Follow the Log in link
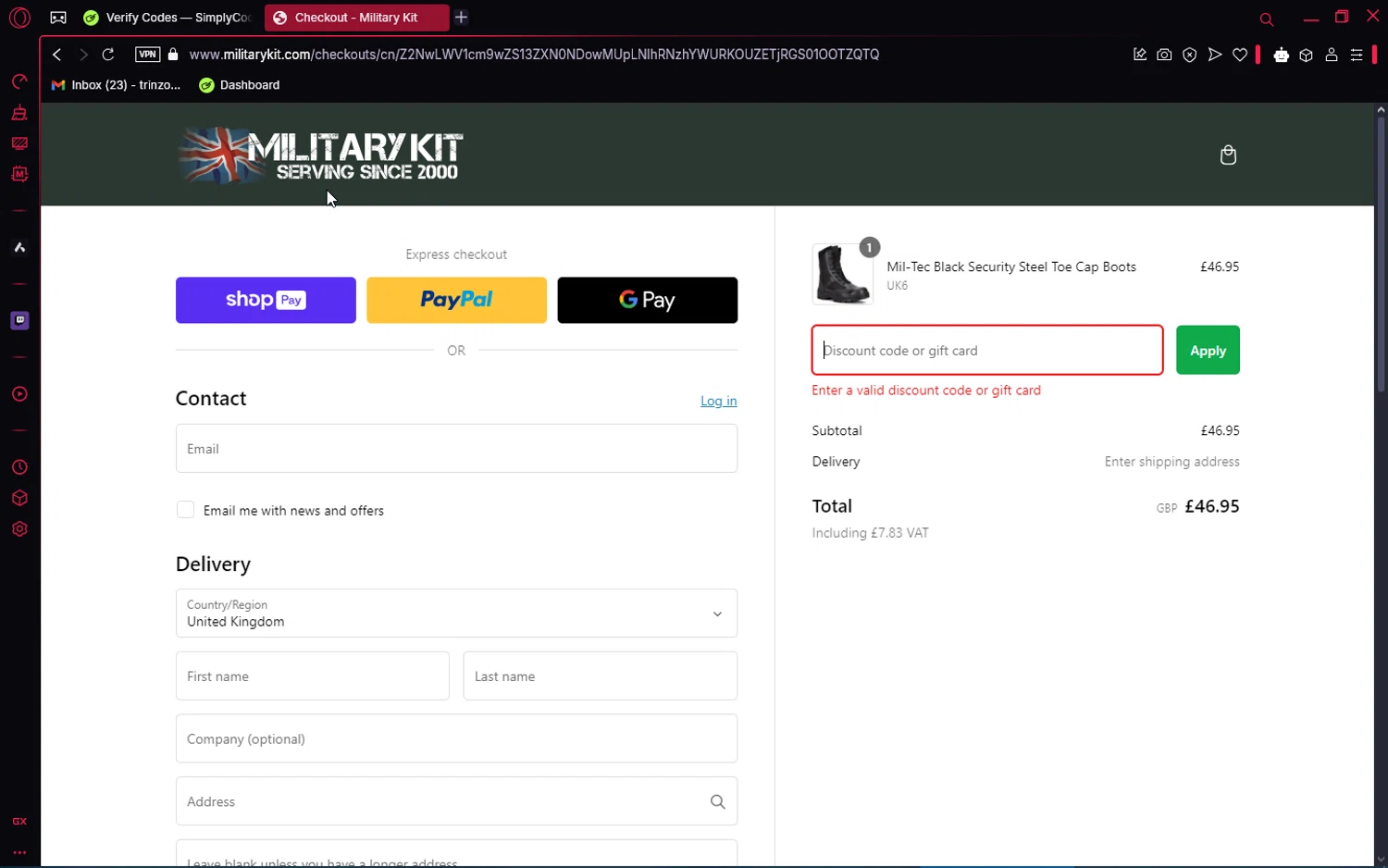This screenshot has height=868, width=1388. (718, 401)
